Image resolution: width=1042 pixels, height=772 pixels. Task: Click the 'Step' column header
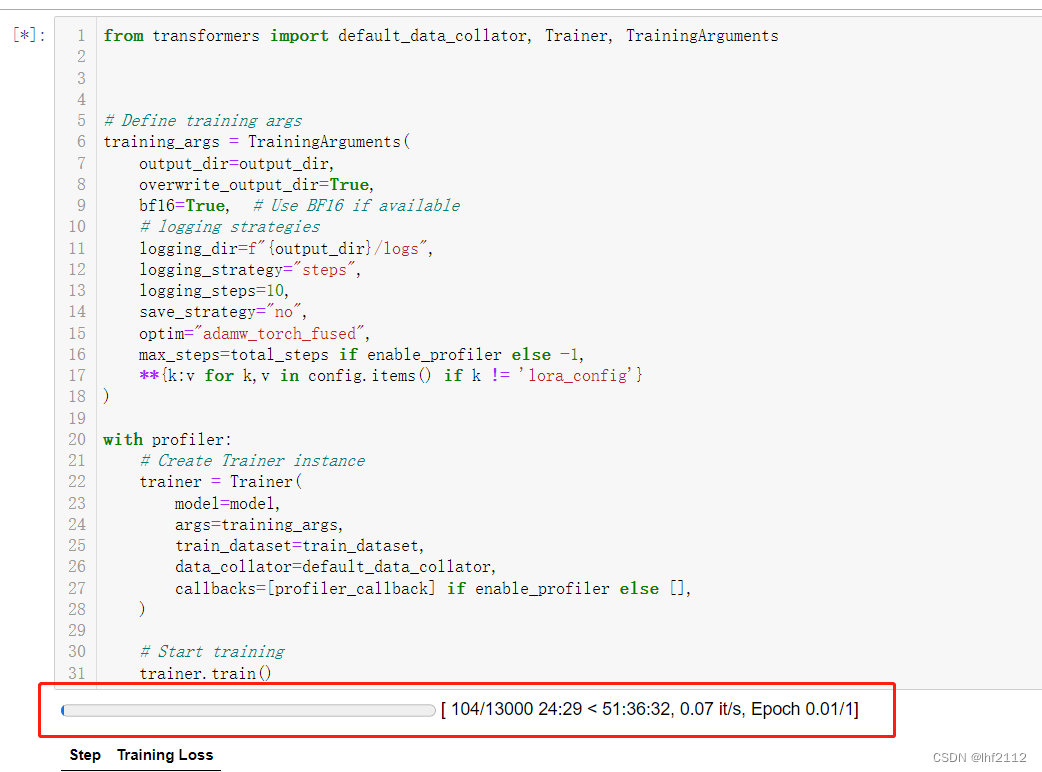[x=85, y=755]
